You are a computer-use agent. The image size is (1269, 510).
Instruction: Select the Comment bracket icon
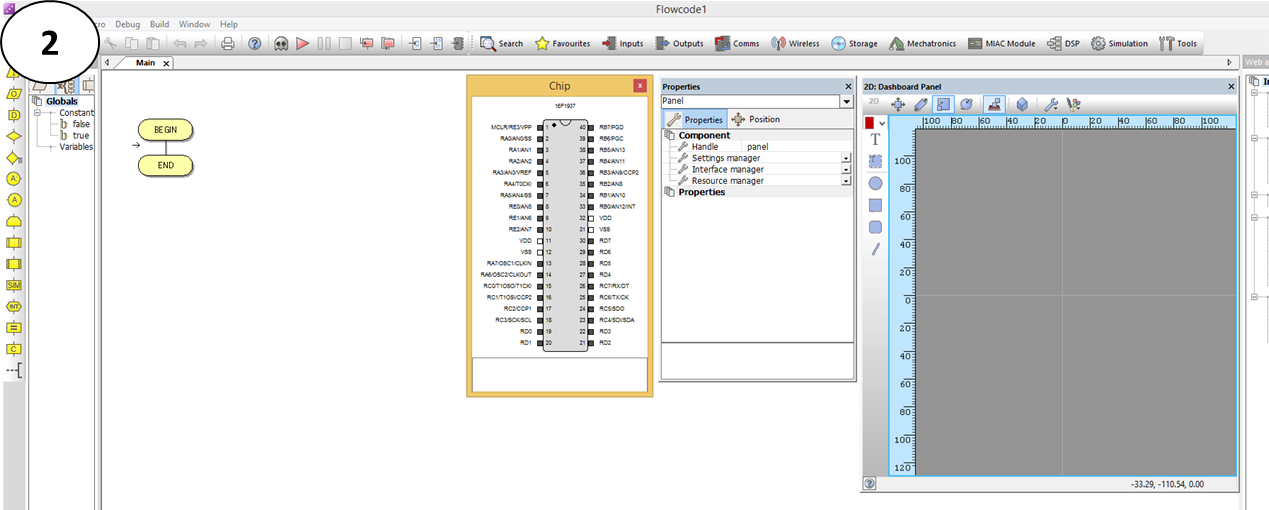(14, 371)
